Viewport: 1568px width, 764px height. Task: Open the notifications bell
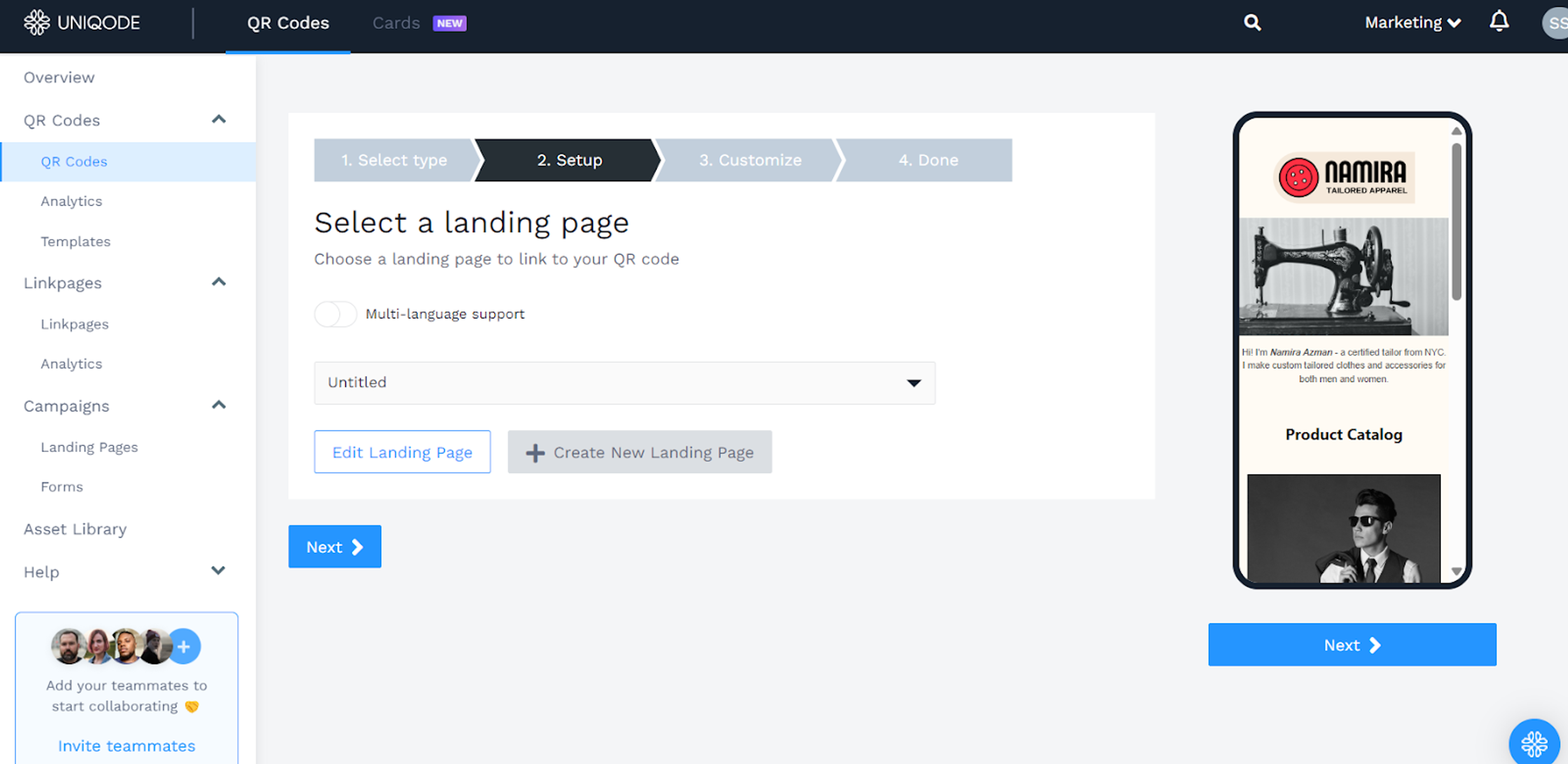(1499, 22)
